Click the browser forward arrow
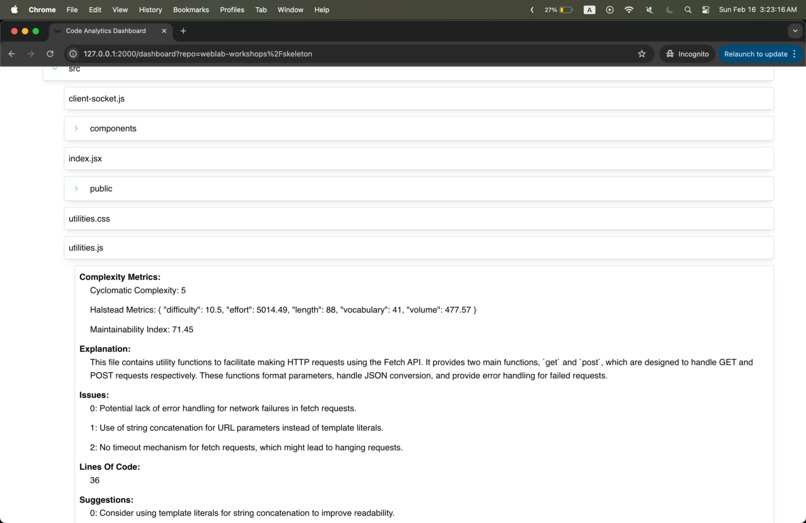 point(31,54)
